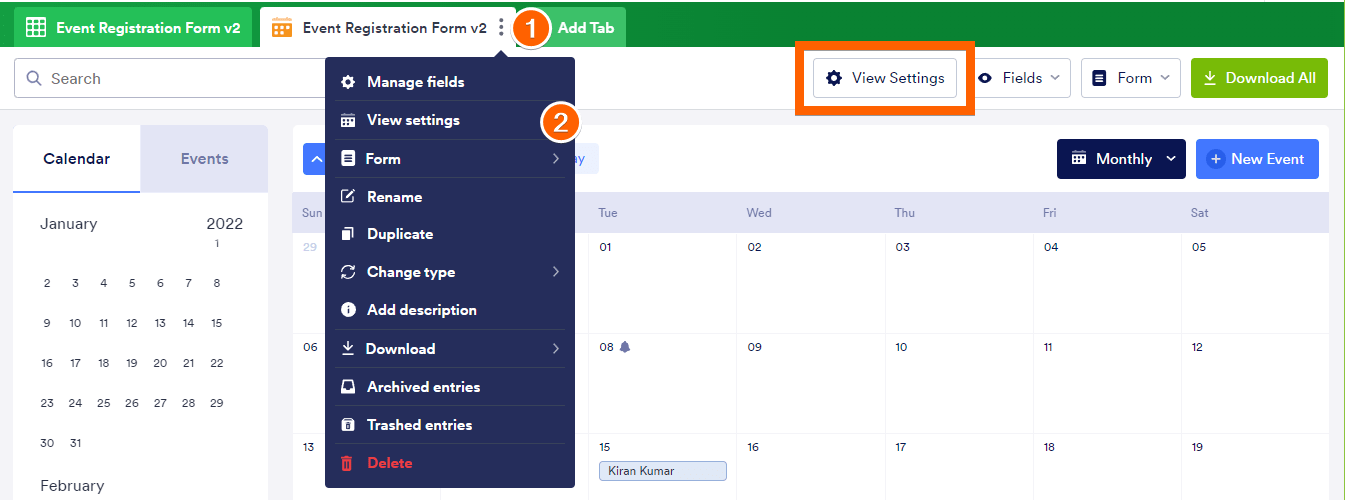This screenshot has width=1345, height=500.
Task: Open the Kiran Kumar event chip
Action: click(x=662, y=470)
